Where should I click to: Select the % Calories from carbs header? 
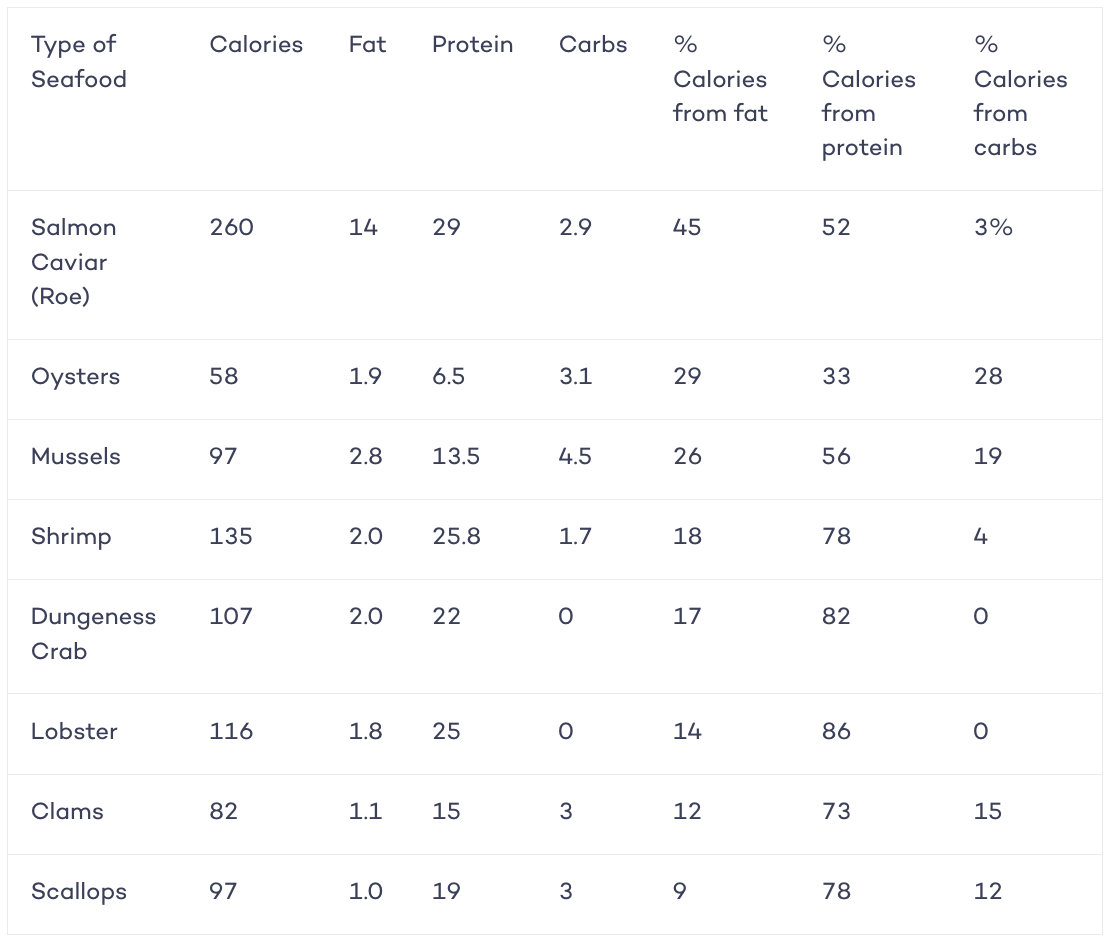pos(1020,96)
